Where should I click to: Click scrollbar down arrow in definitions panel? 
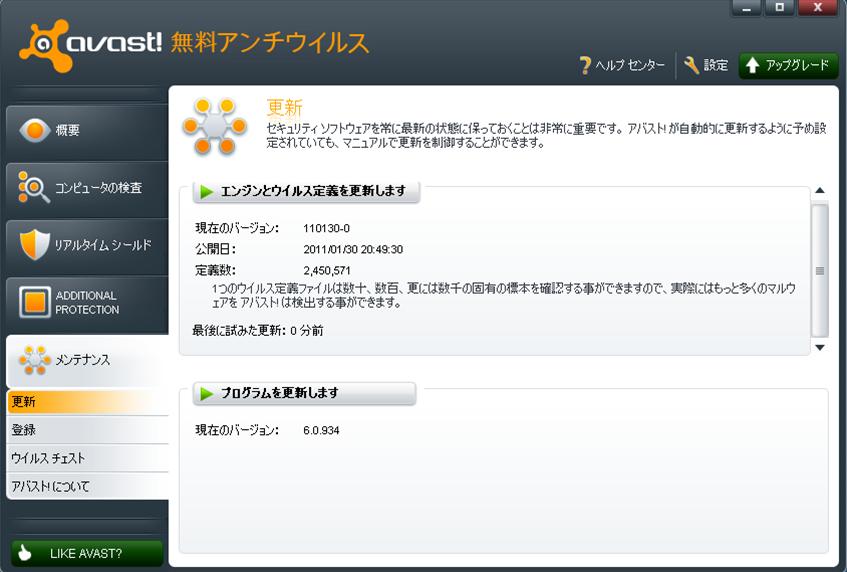(x=819, y=348)
